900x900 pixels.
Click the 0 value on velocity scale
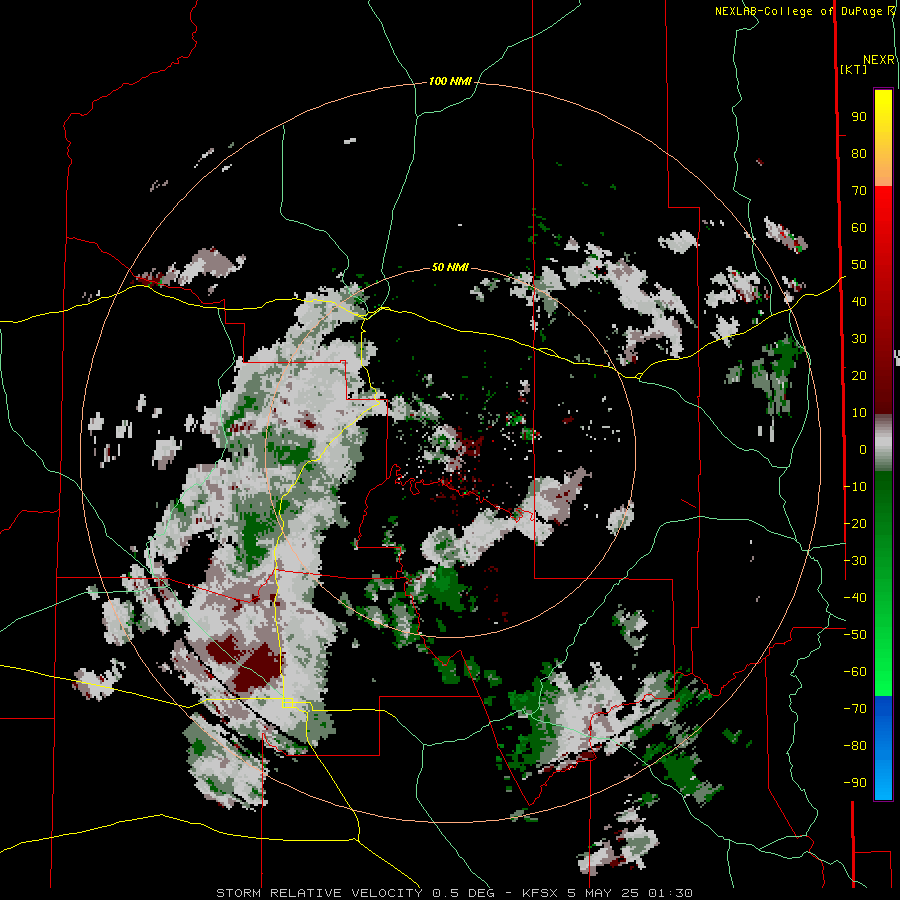point(863,450)
